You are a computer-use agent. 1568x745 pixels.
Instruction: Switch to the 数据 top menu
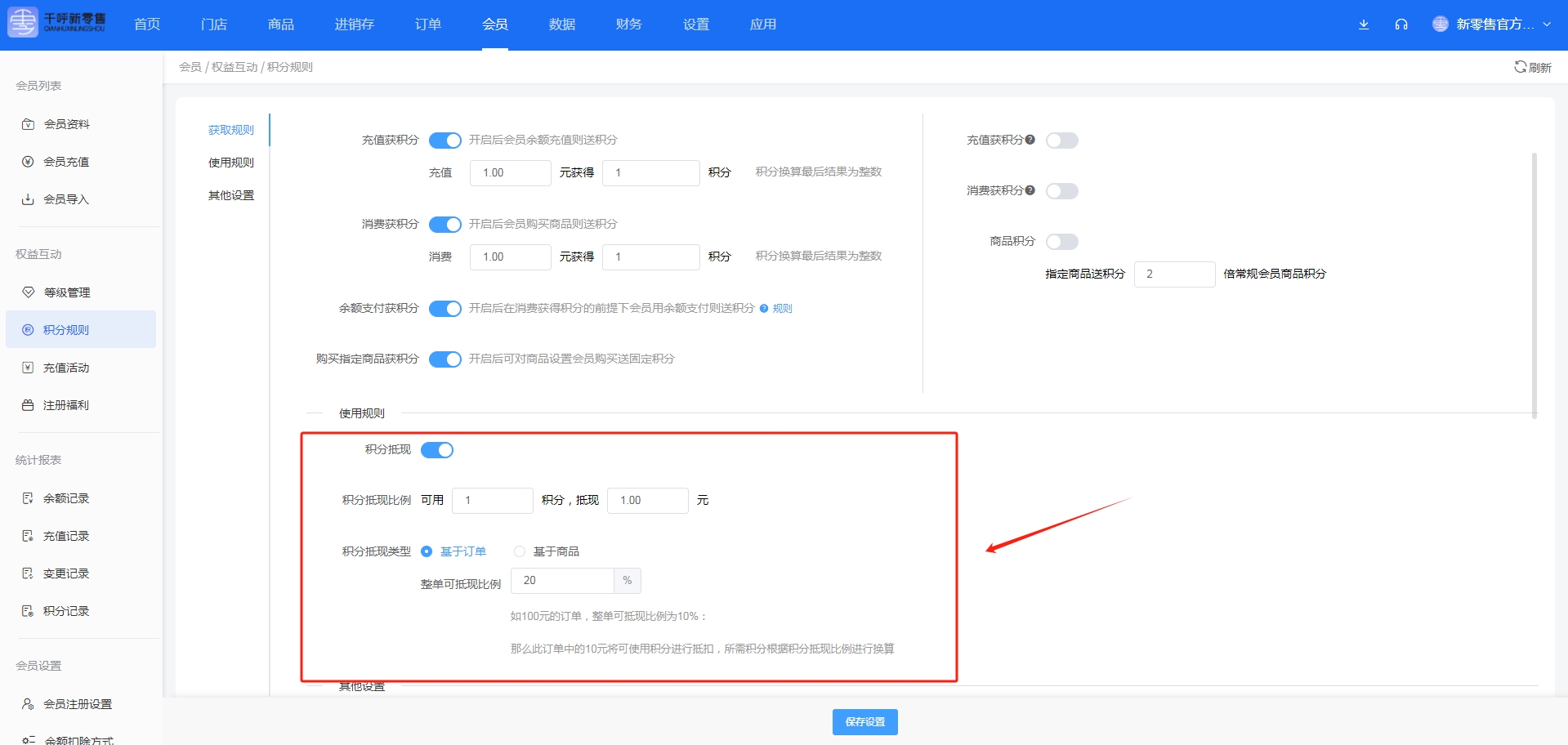(x=562, y=25)
